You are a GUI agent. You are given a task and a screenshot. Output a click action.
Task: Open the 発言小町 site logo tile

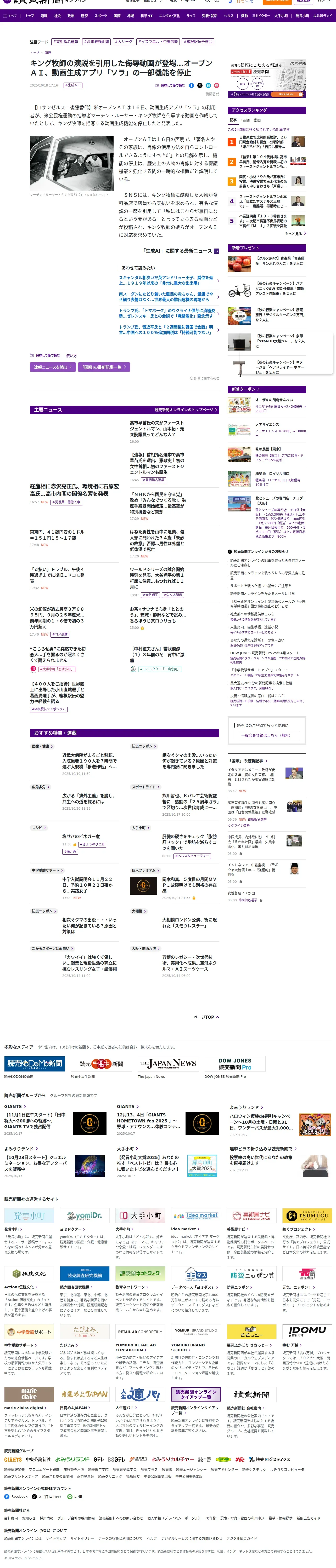[29, 1215]
